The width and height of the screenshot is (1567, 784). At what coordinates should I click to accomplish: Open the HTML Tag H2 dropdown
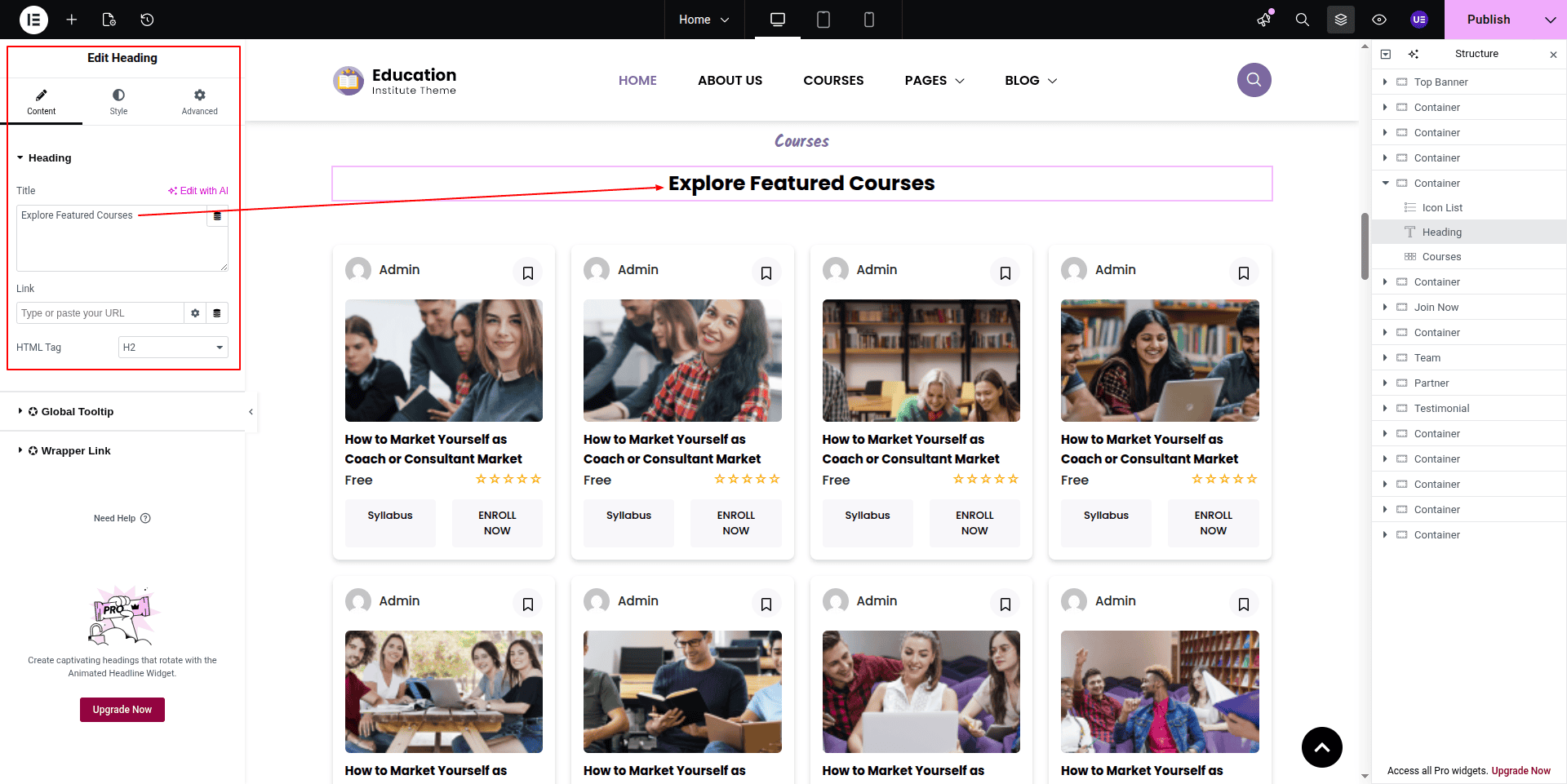click(173, 348)
